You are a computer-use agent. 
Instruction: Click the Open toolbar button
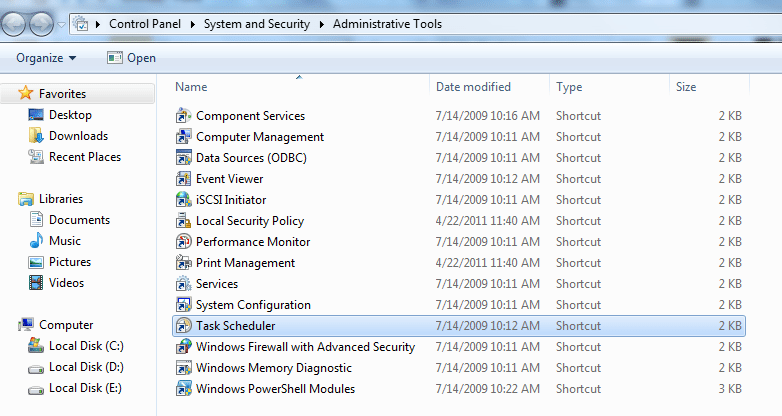(x=132, y=58)
